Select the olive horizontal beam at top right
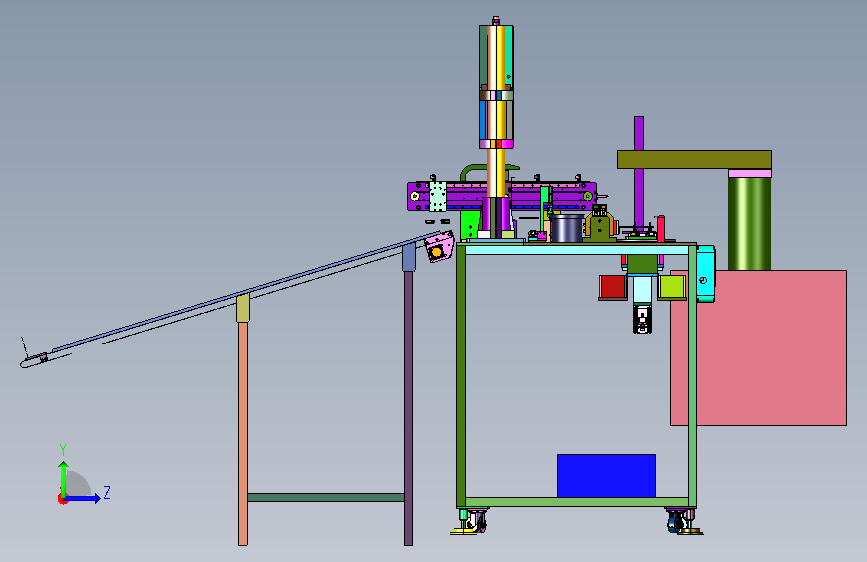The height and width of the screenshot is (562, 867). click(x=694, y=159)
